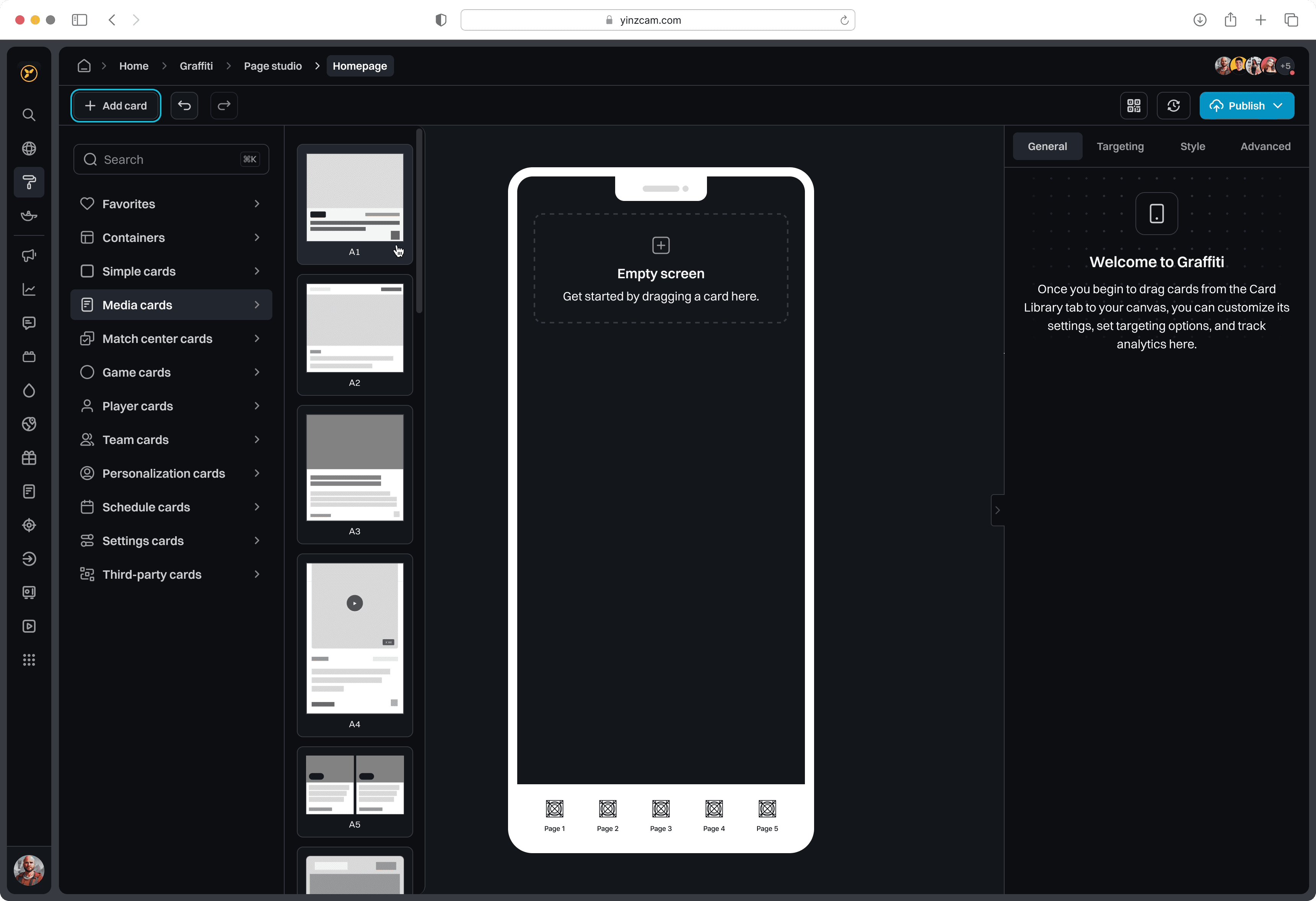Select the paint roller sidebar icon
The image size is (1316, 901).
[29, 182]
